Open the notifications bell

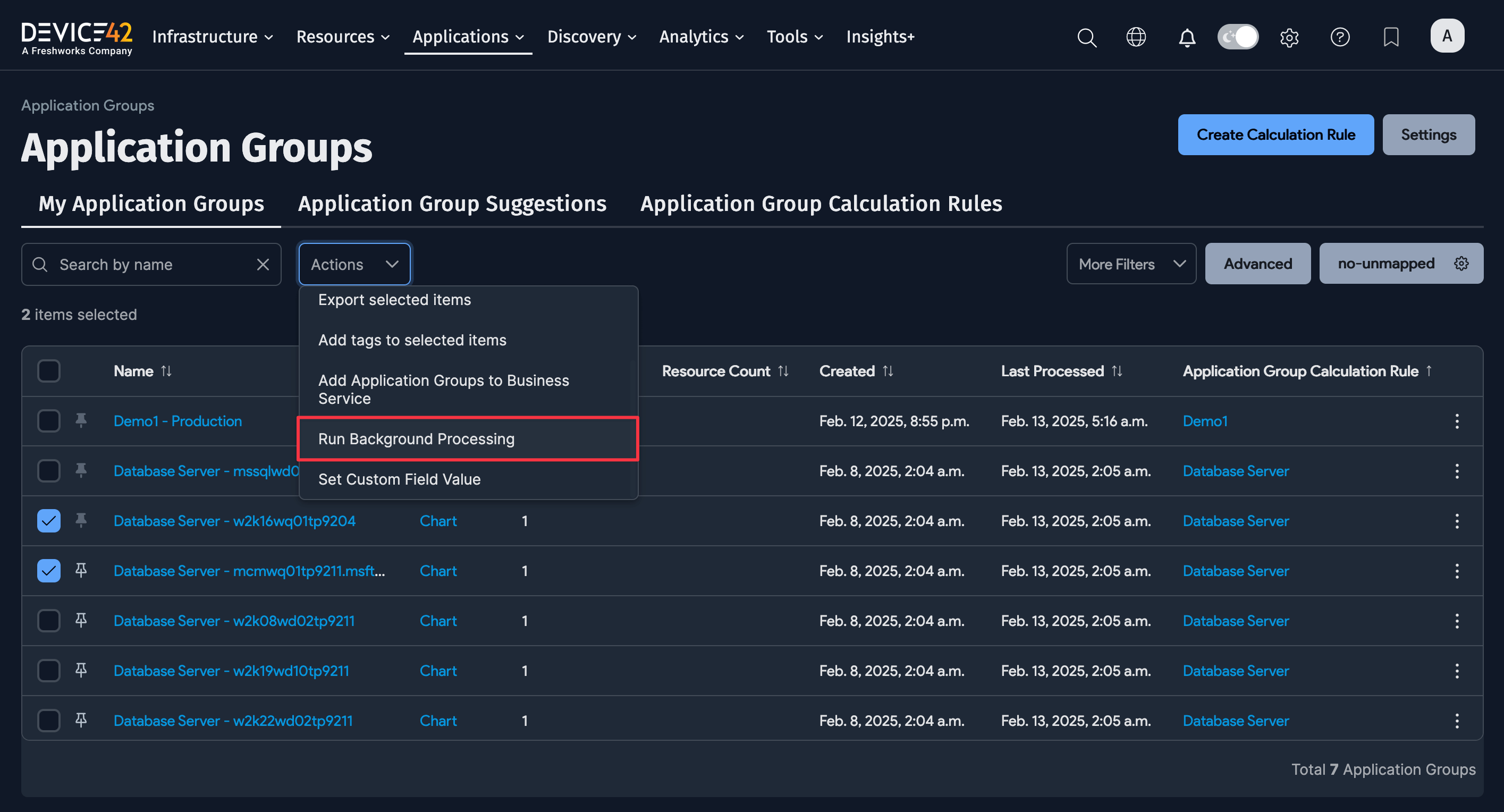click(1187, 37)
